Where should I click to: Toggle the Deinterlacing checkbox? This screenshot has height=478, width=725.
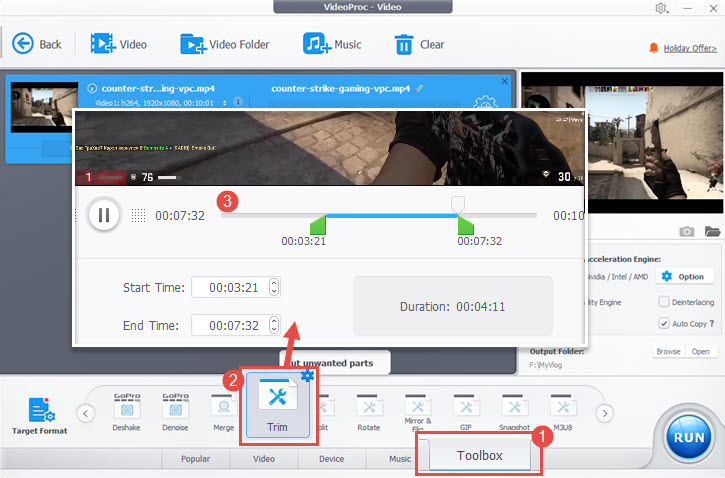(x=664, y=302)
